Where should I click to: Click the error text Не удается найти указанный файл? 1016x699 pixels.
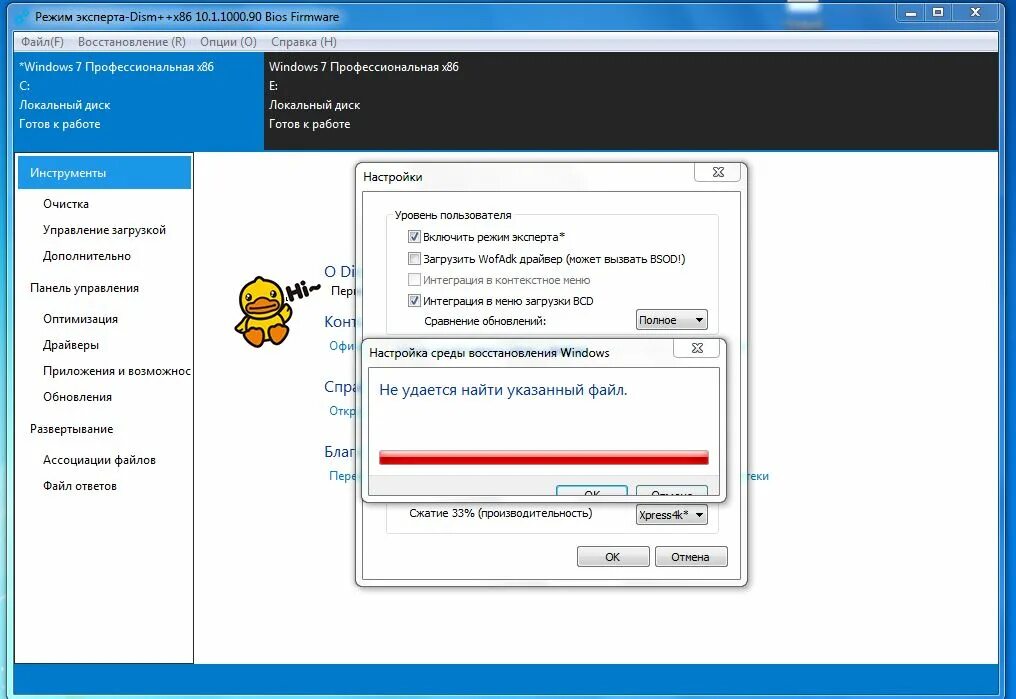[x=503, y=390]
